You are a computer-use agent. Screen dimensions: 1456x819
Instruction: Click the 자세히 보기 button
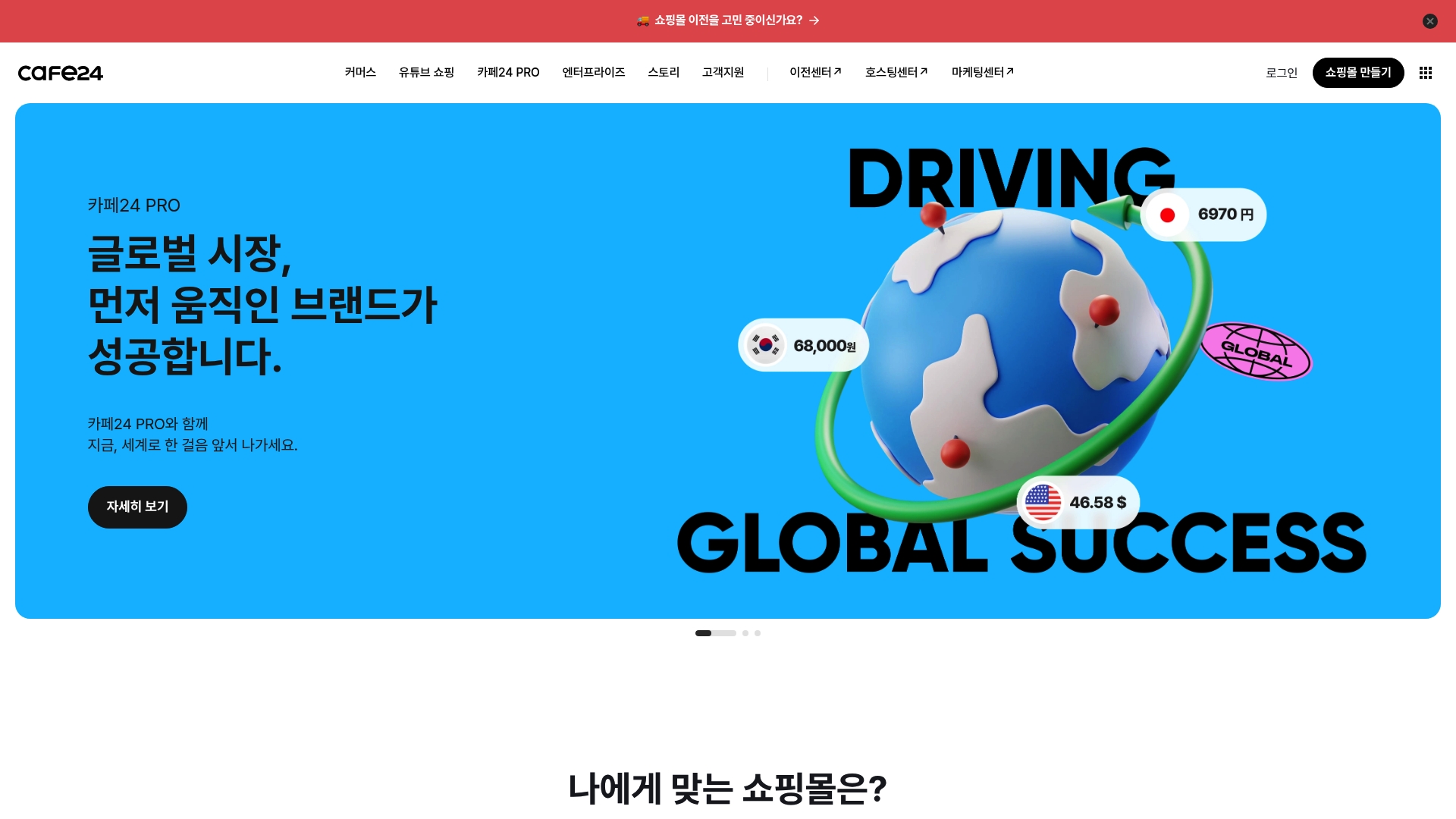coord(137,507)
